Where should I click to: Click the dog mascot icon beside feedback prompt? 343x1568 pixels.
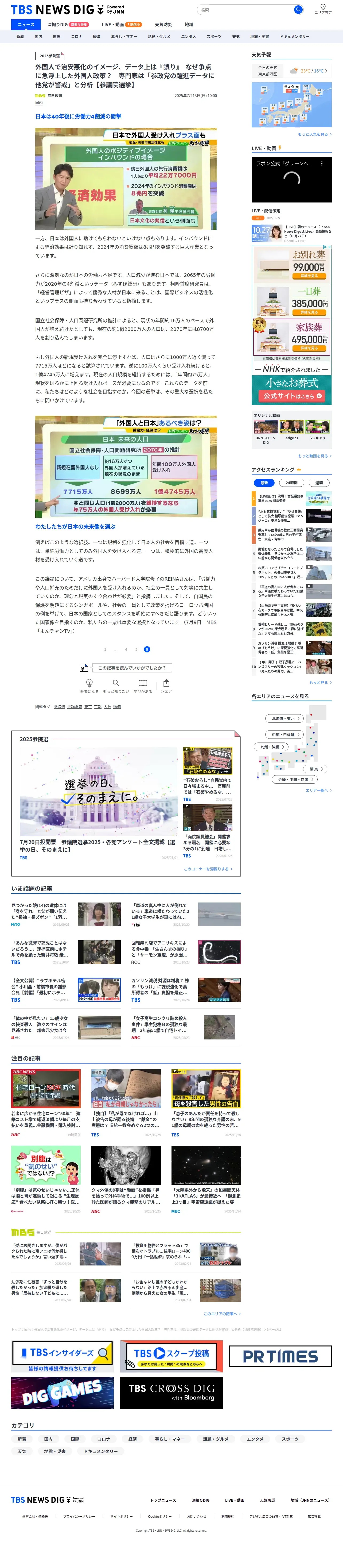point(84,668)
